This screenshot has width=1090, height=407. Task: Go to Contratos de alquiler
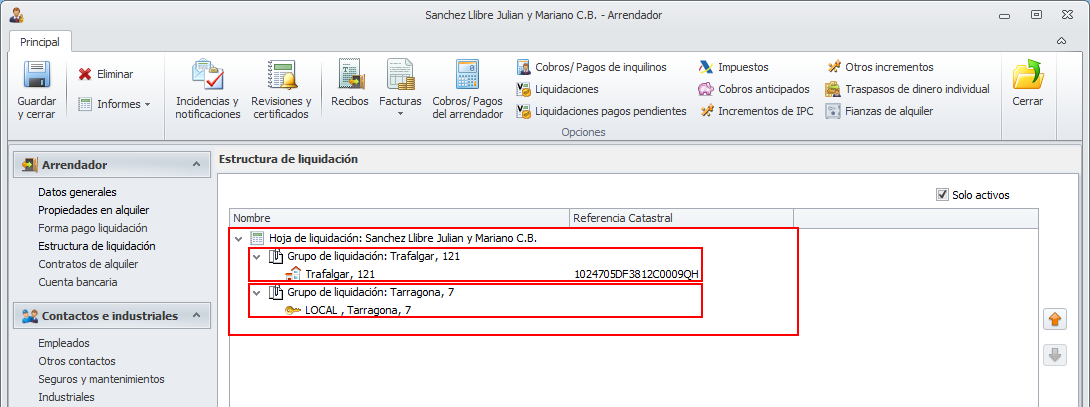[88, 264]
